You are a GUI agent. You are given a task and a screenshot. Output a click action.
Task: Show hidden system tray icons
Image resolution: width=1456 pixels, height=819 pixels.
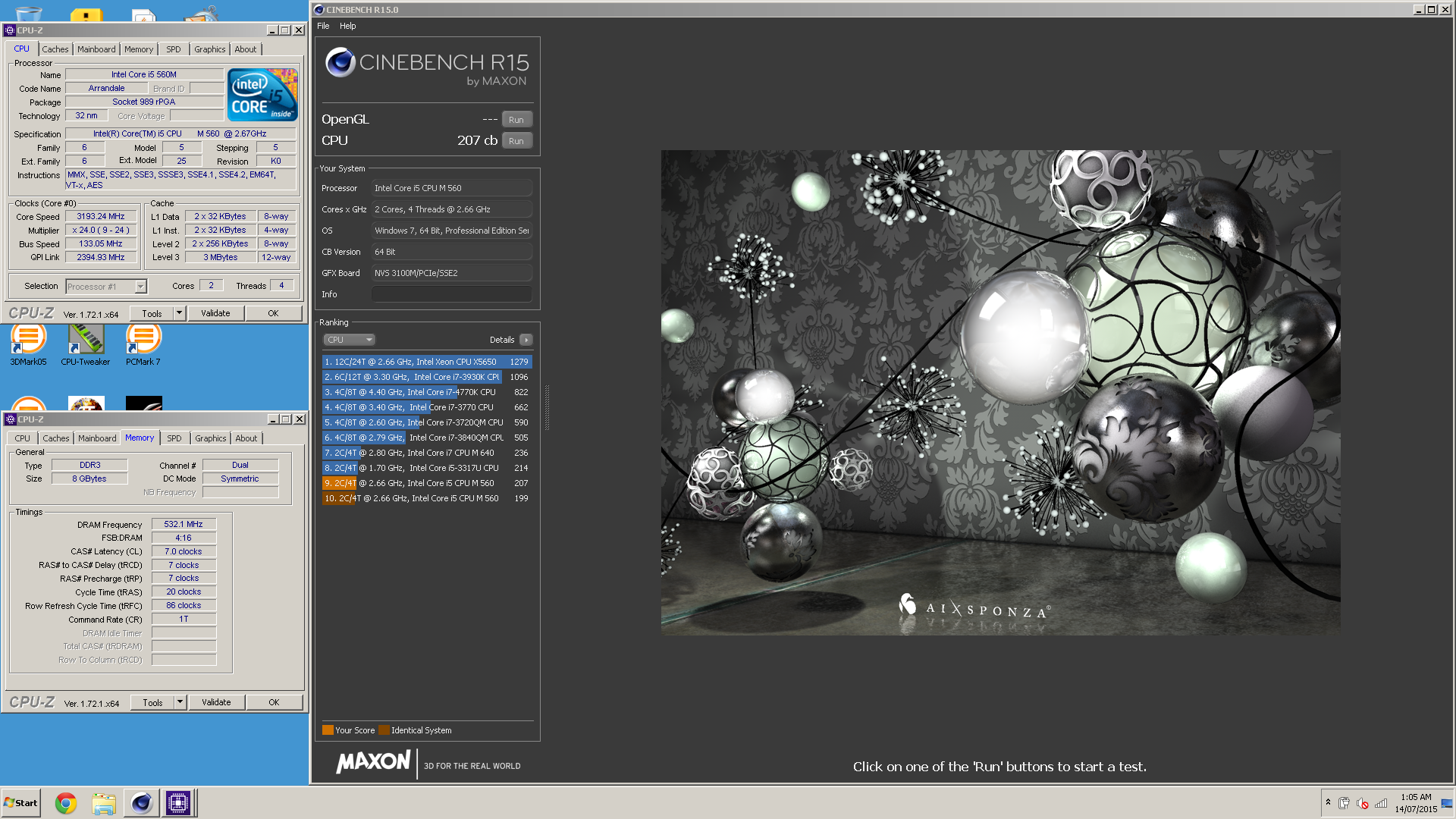click(x=1328, y=802)
